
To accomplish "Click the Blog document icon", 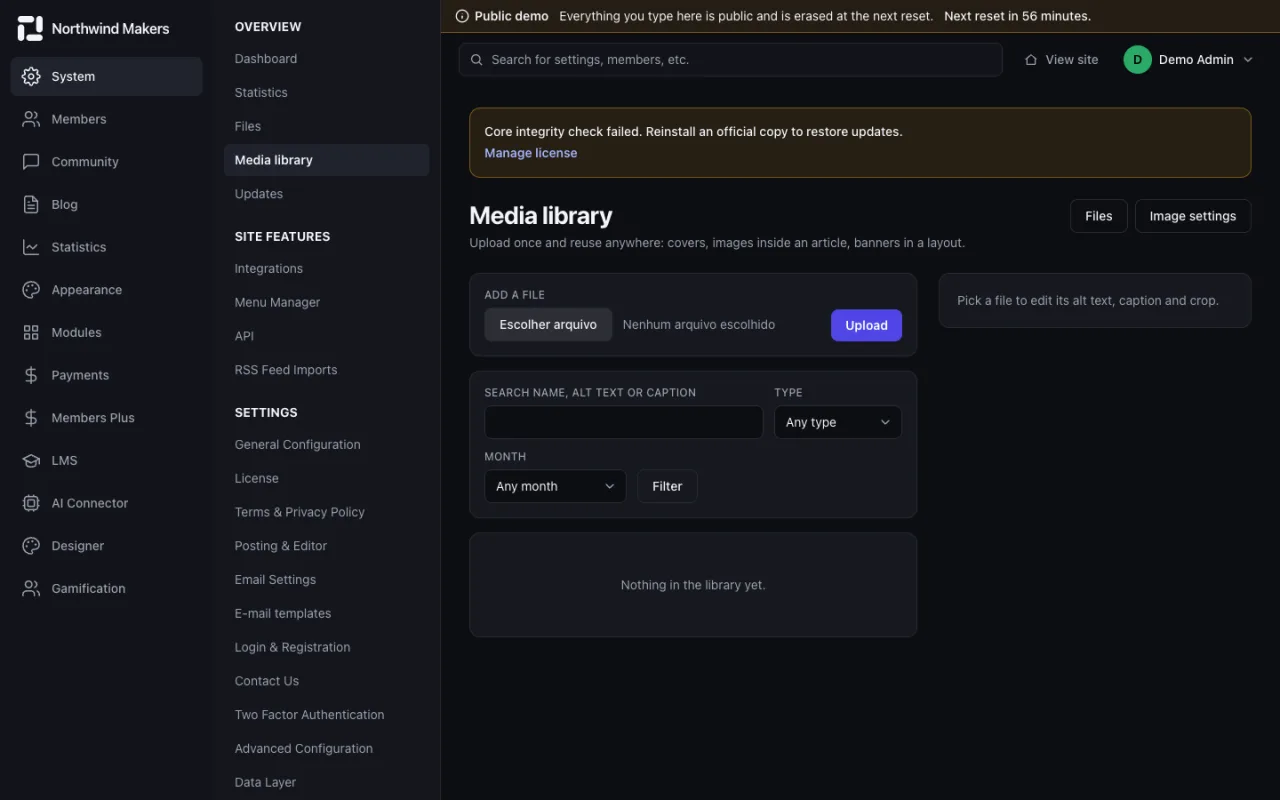I will 31,204.
